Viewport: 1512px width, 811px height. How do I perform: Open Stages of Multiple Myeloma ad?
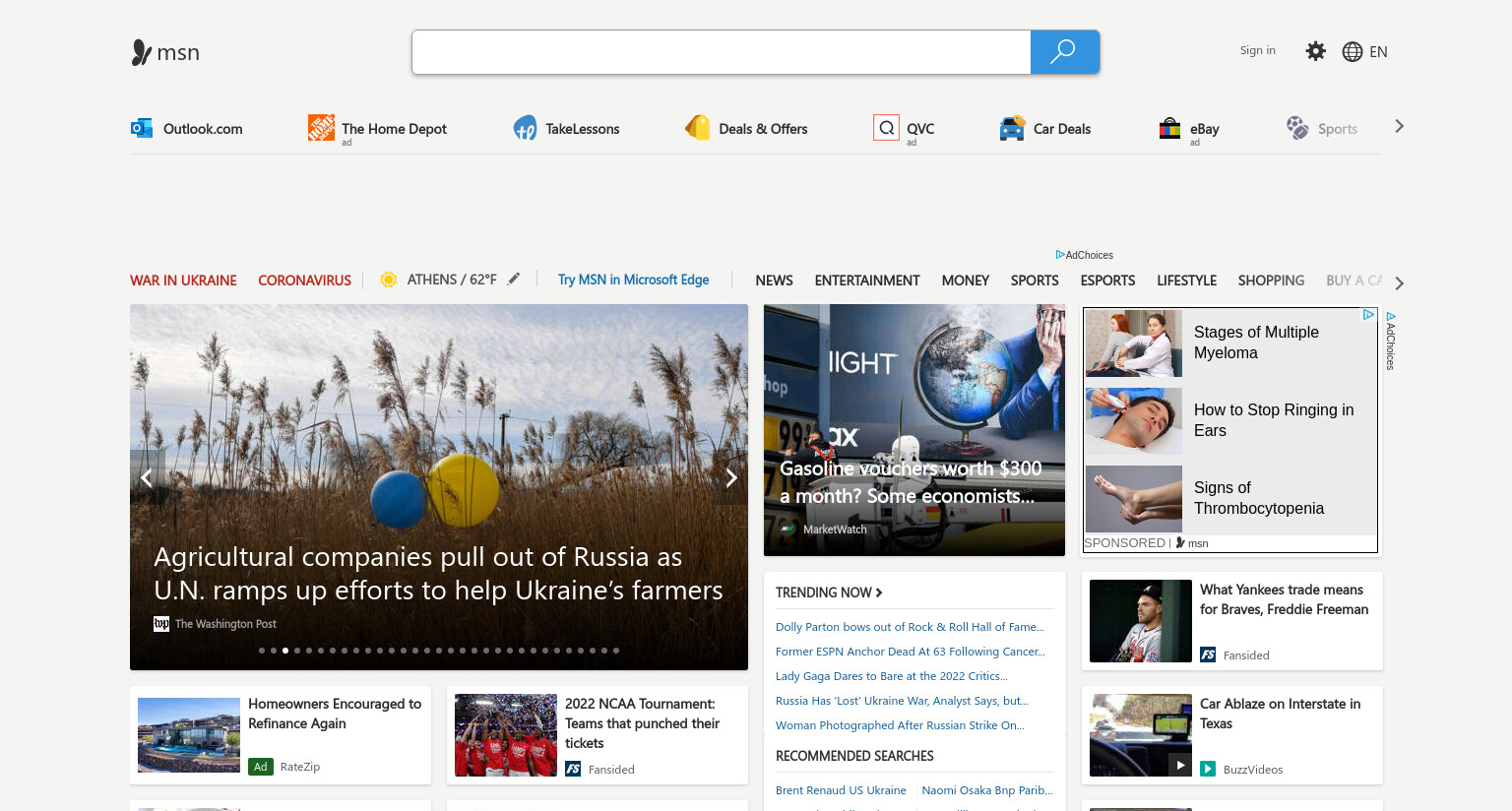[x=1230, y=343]
